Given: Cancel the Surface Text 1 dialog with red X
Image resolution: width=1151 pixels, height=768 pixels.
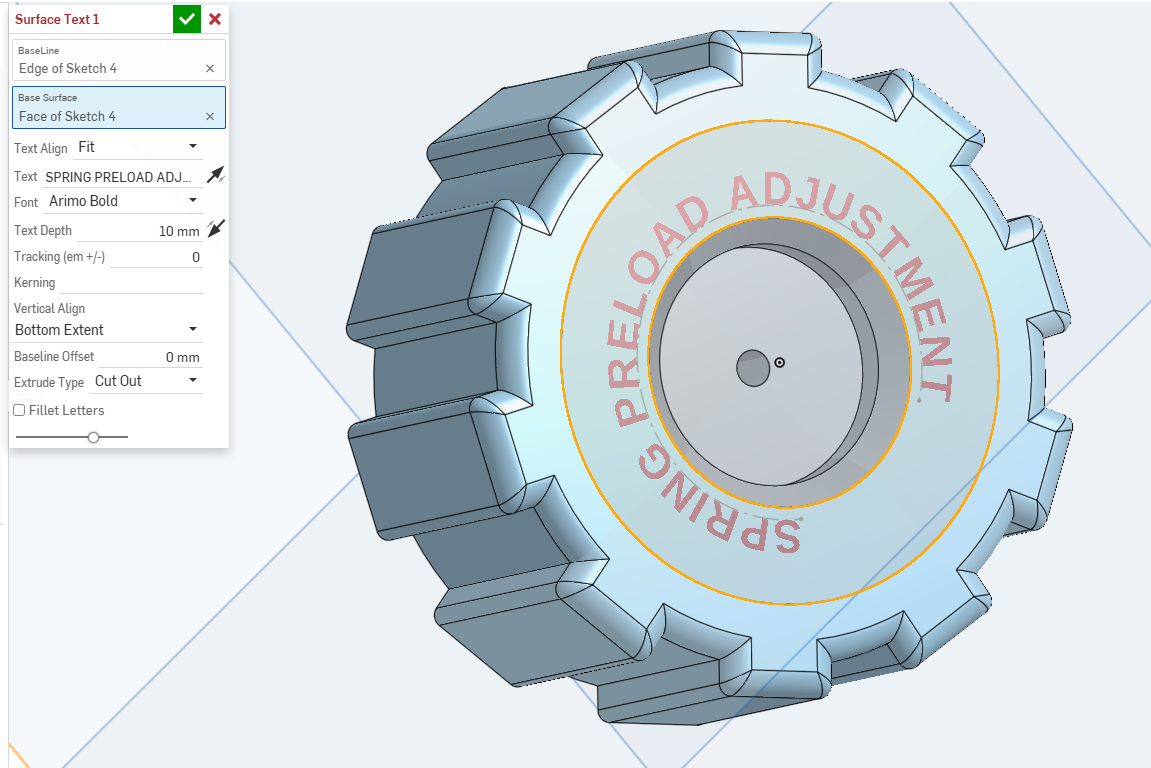Looking at the screenshot, I should pos(215,19).
